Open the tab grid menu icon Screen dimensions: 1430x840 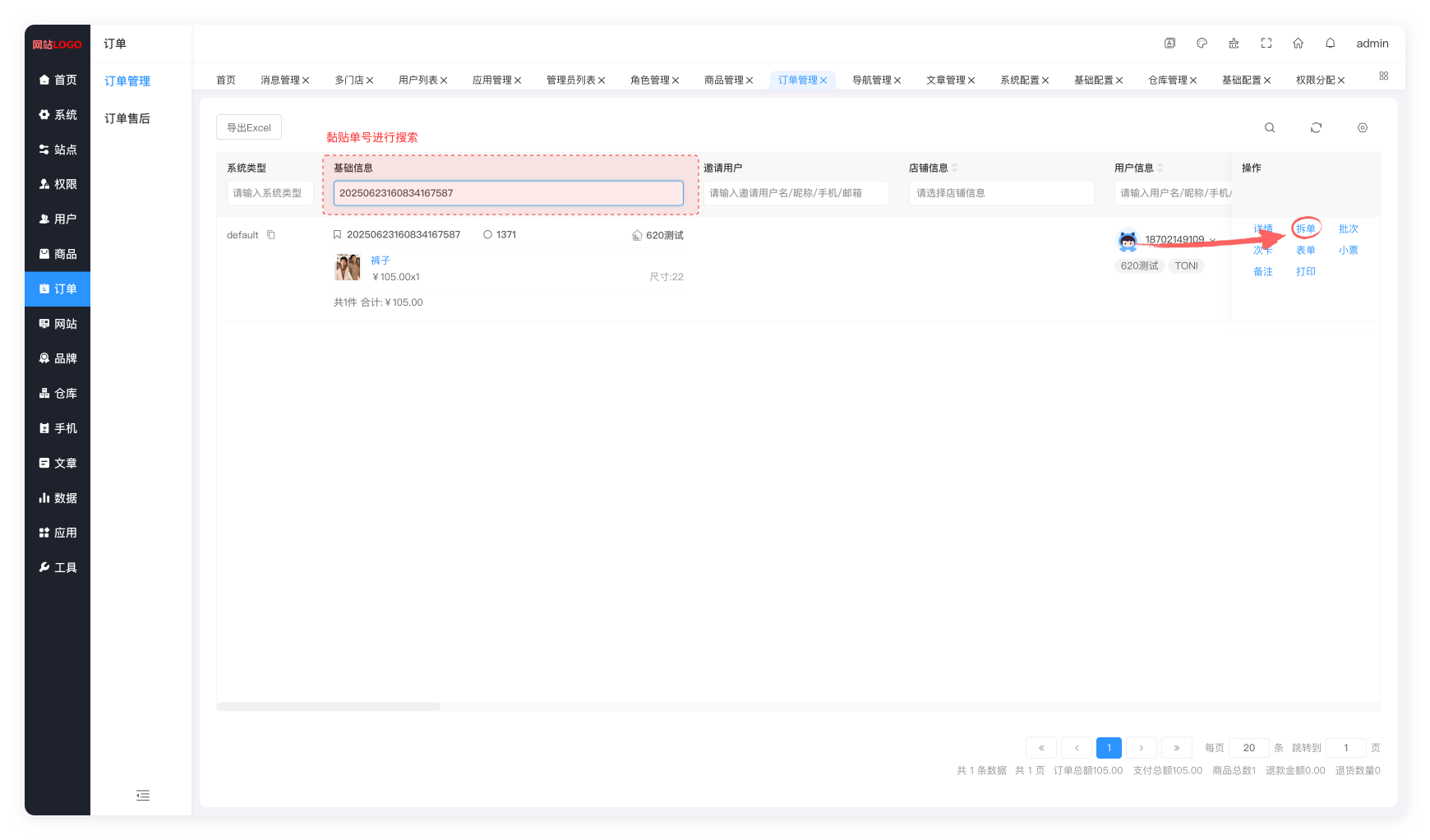[x=1383, y=76]
